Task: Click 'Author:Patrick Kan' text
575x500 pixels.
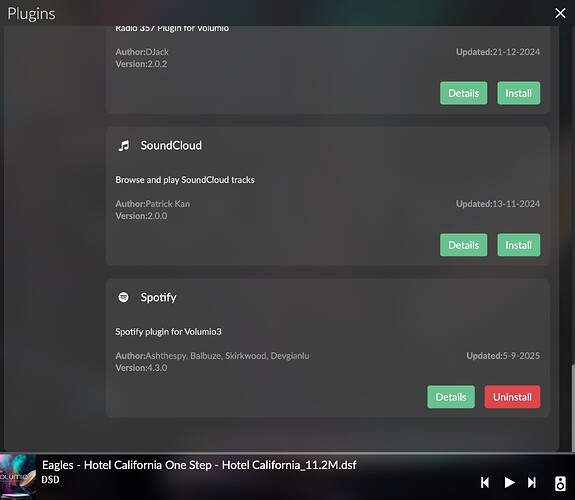Action: tap(153, 204)
